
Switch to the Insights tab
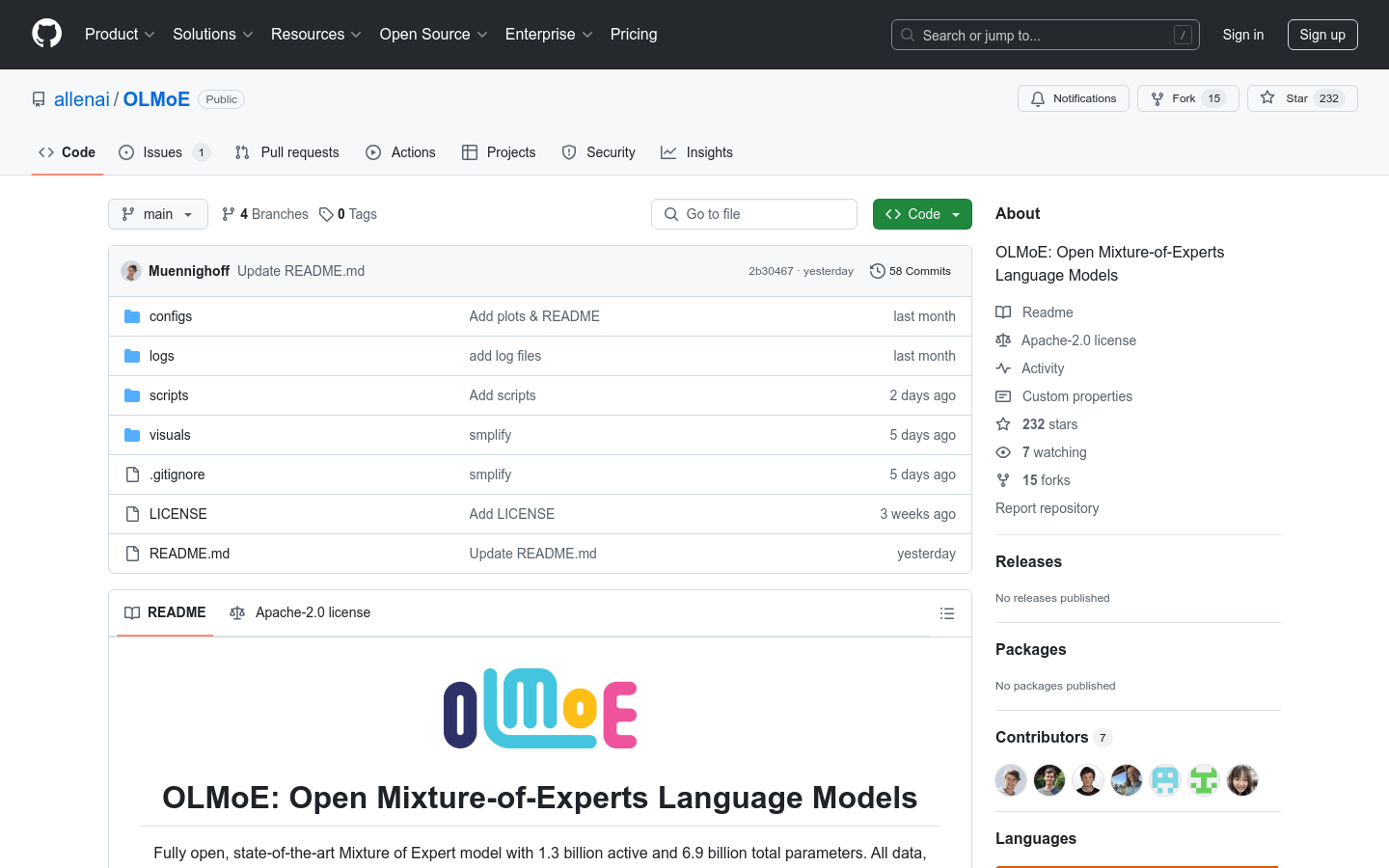tap(696, 152)
